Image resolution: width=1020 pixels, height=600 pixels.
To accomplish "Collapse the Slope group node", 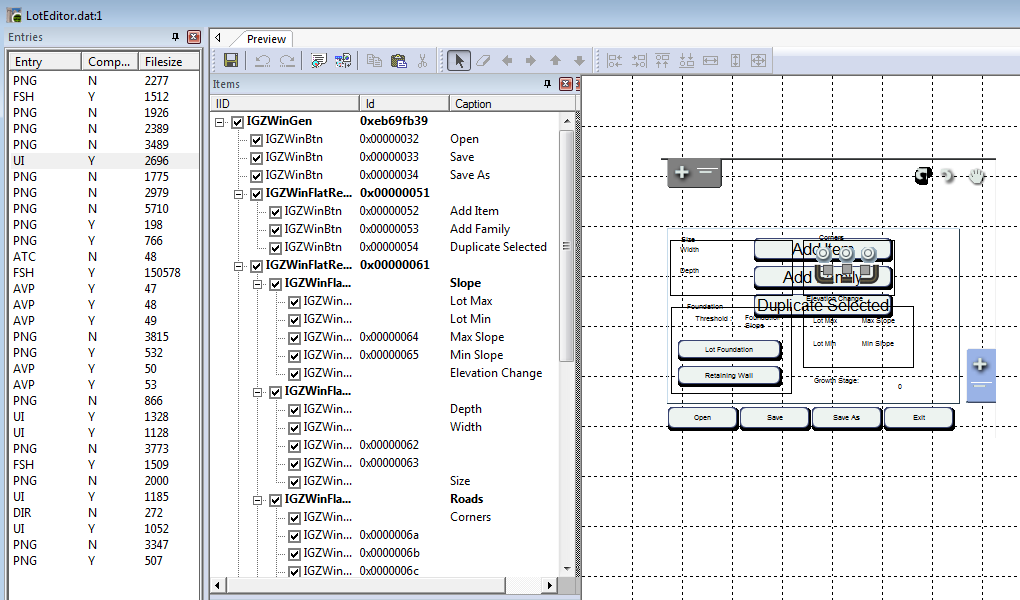I will click(258, 284).
